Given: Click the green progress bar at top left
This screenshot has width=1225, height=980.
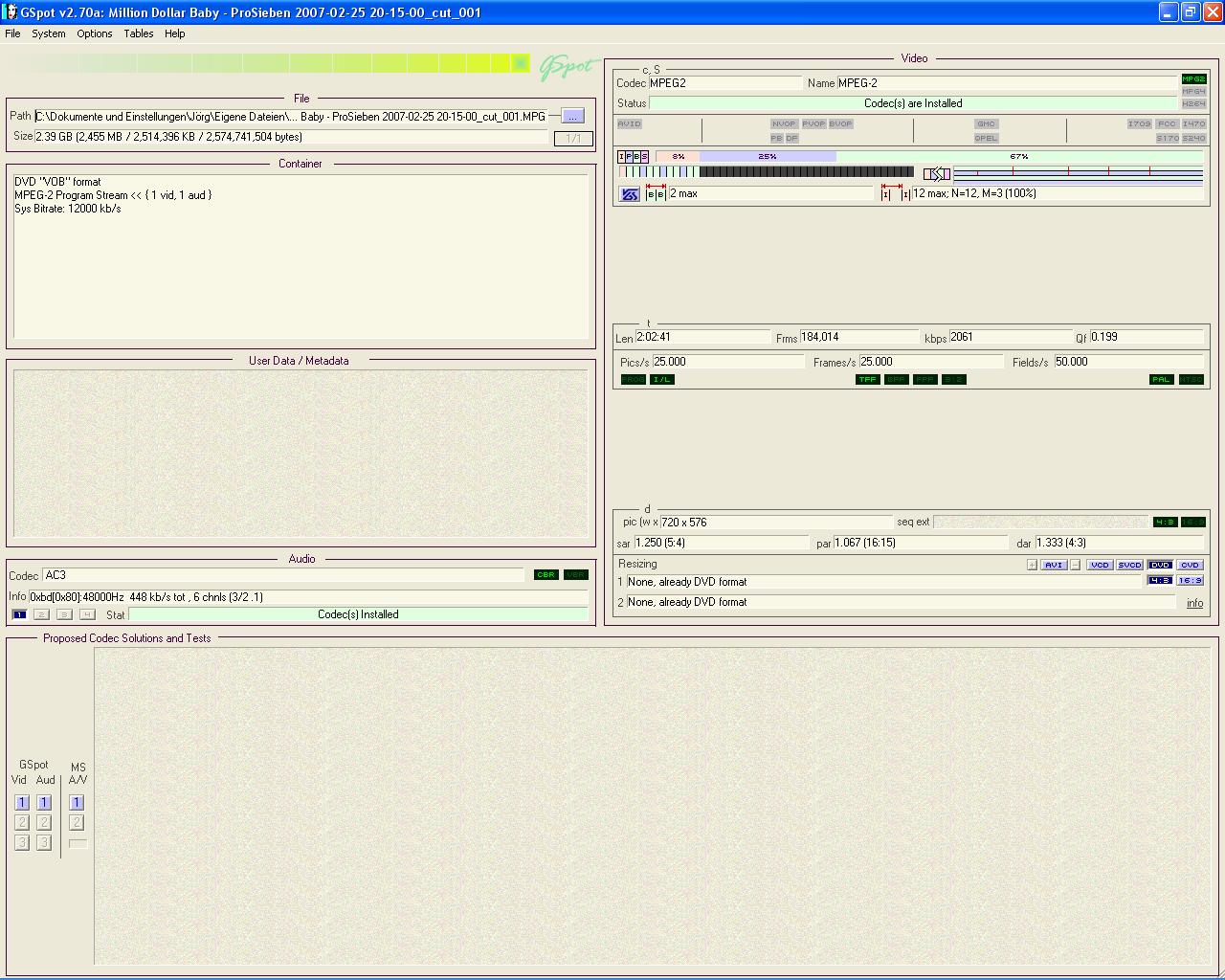Looking at the screenshot, I should 267,63.
